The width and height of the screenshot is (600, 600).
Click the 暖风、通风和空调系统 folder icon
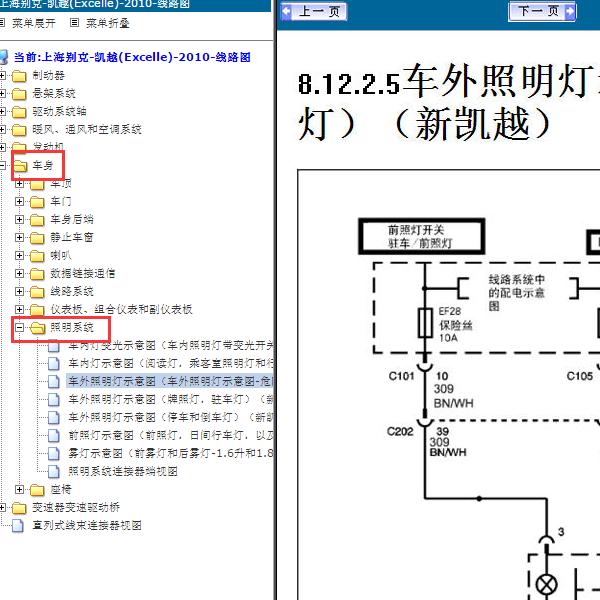(19, 130)
